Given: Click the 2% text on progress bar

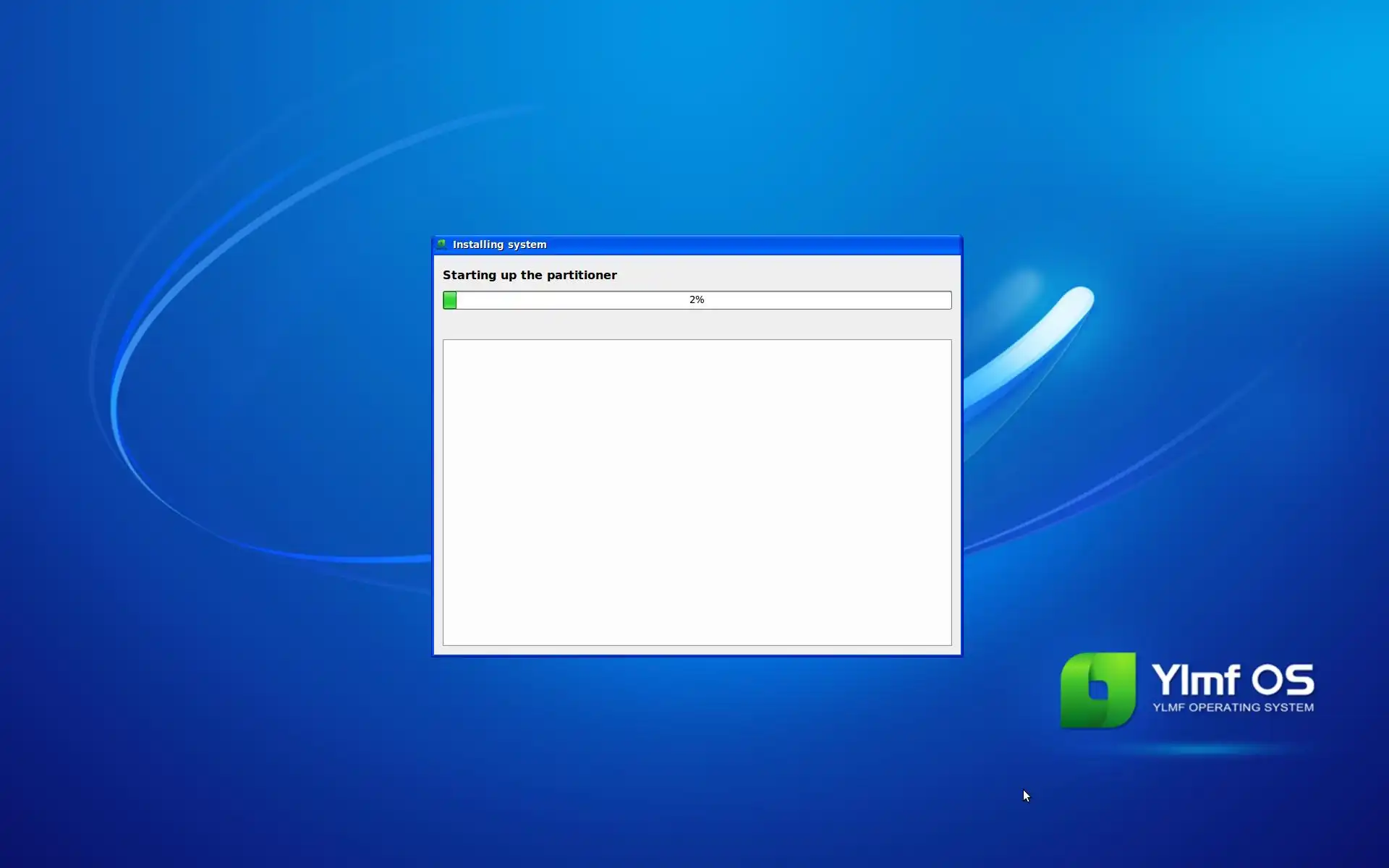Looking at the screenshot, I should (x=697, y=299).
